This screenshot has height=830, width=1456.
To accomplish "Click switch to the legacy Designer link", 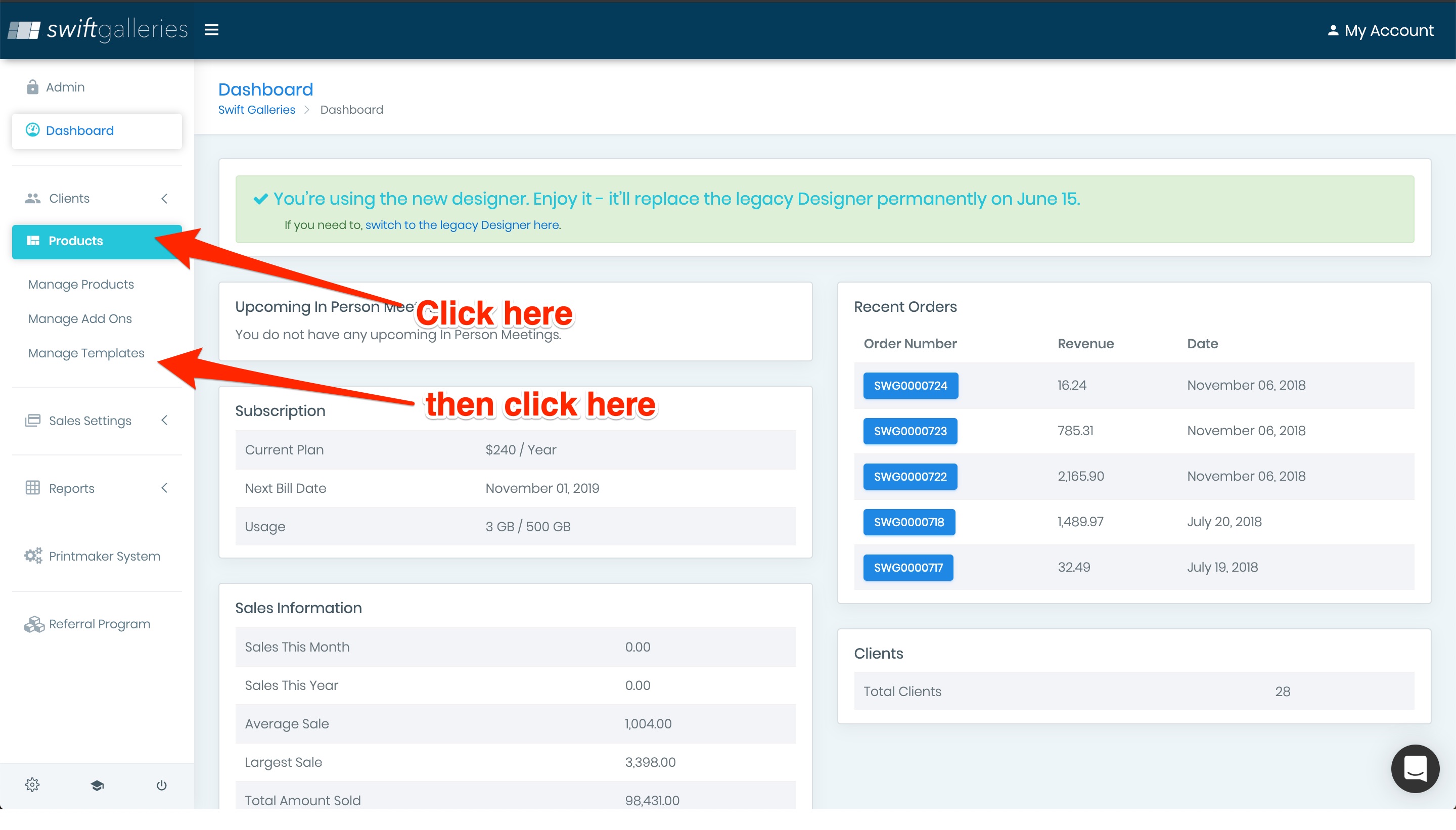I will coord(462,225).
